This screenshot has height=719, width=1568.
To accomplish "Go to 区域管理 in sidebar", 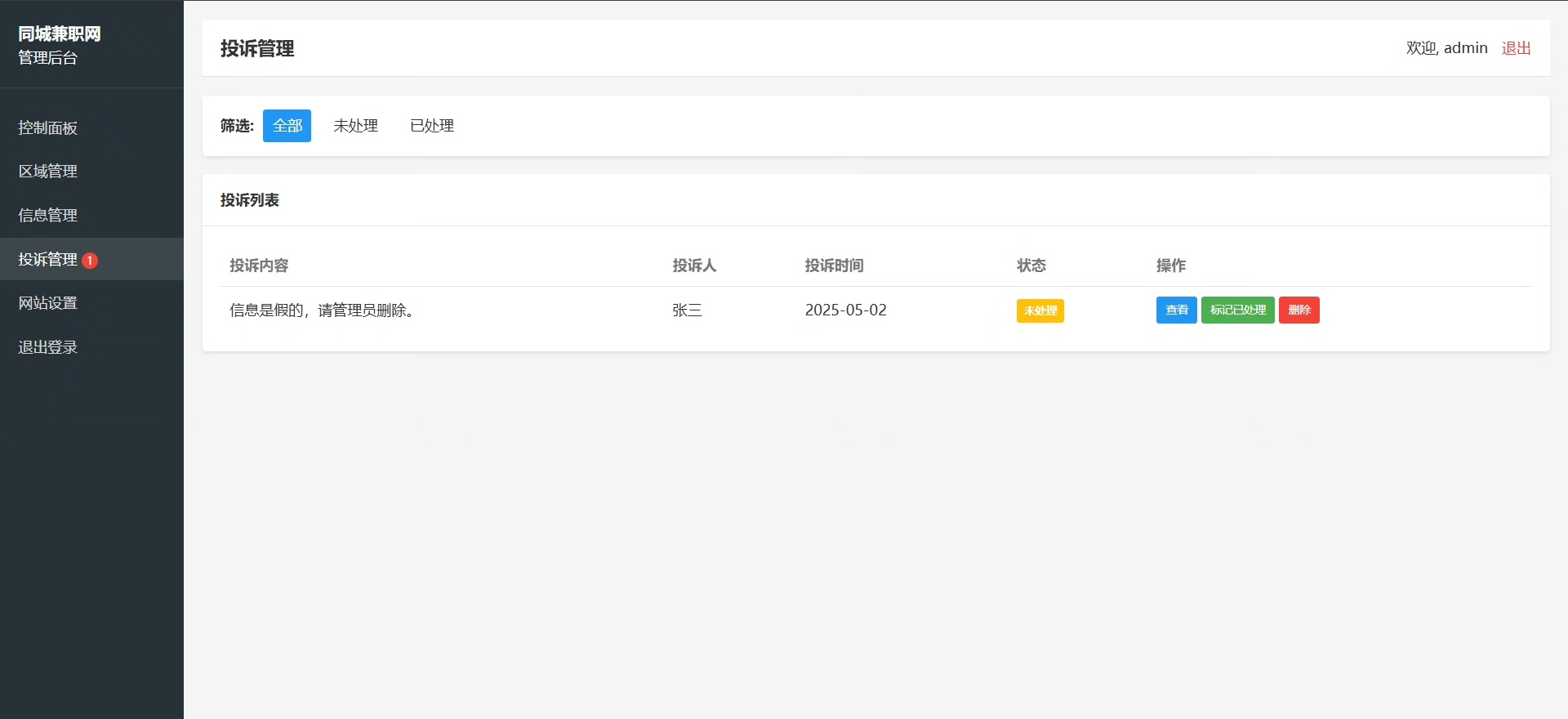I will [48, 172].
